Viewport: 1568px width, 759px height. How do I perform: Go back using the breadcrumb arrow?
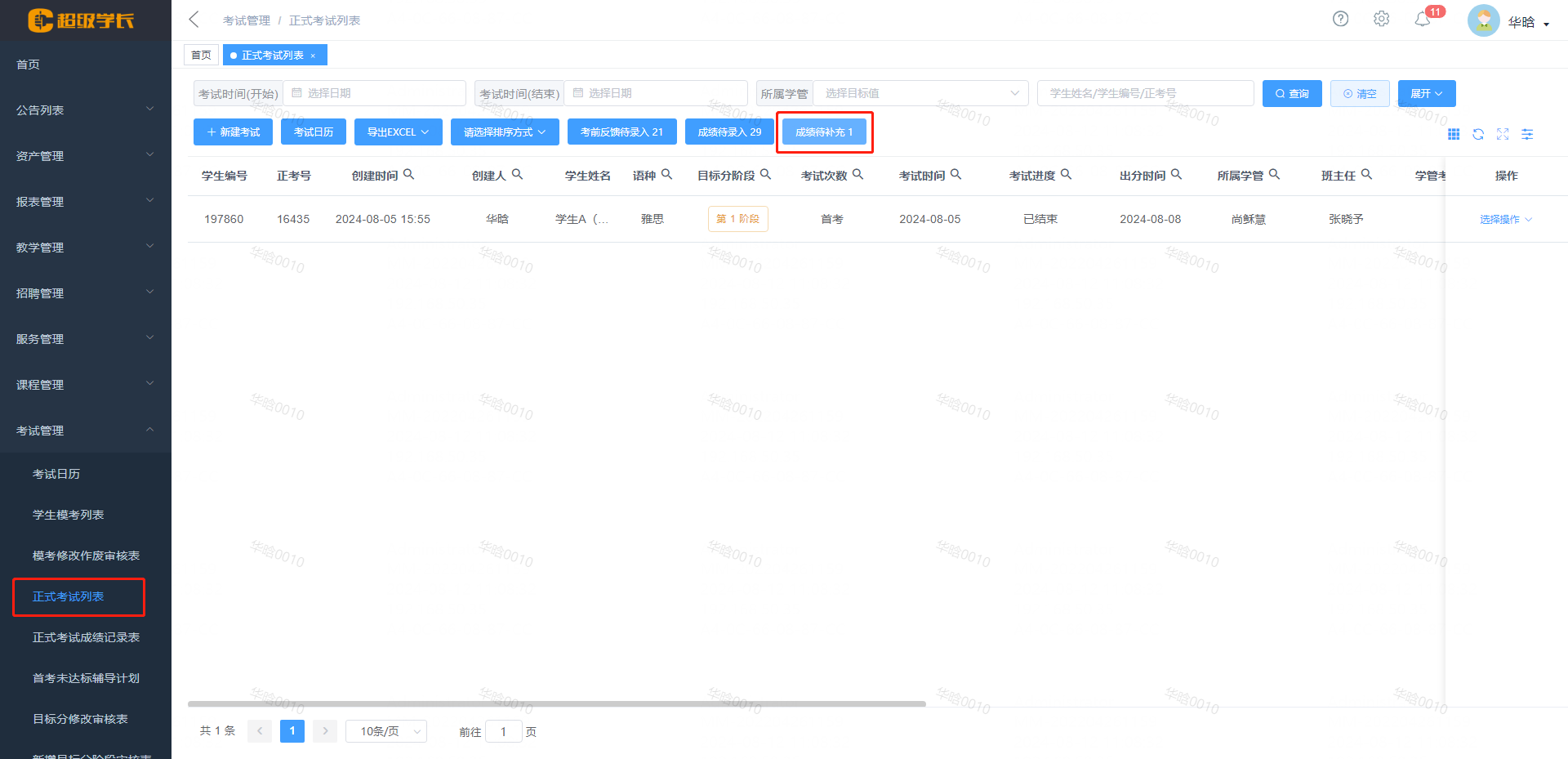[193, 18]
